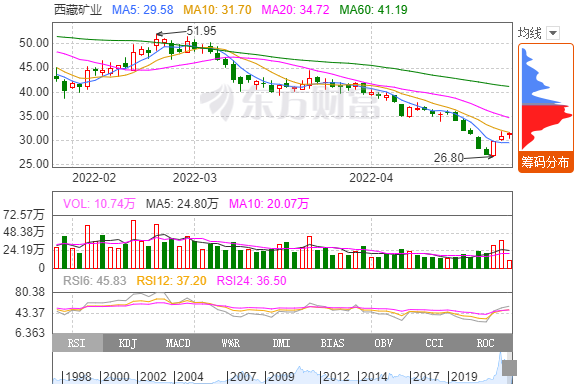Click the volume MA5: 24.80万 label
Image resolution: width=580 pixels, height=387 pixels.
[182, 203]
